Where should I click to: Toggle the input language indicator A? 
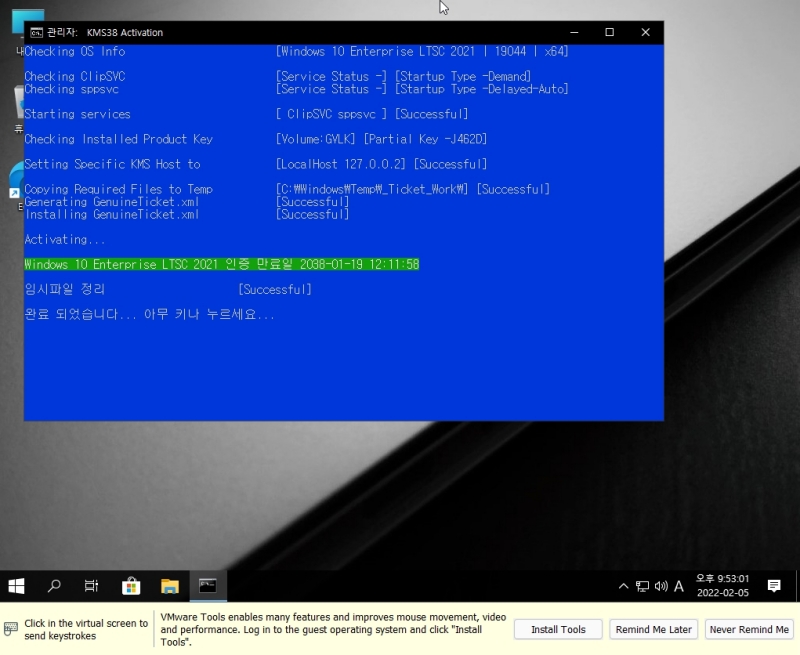point(679,586)
